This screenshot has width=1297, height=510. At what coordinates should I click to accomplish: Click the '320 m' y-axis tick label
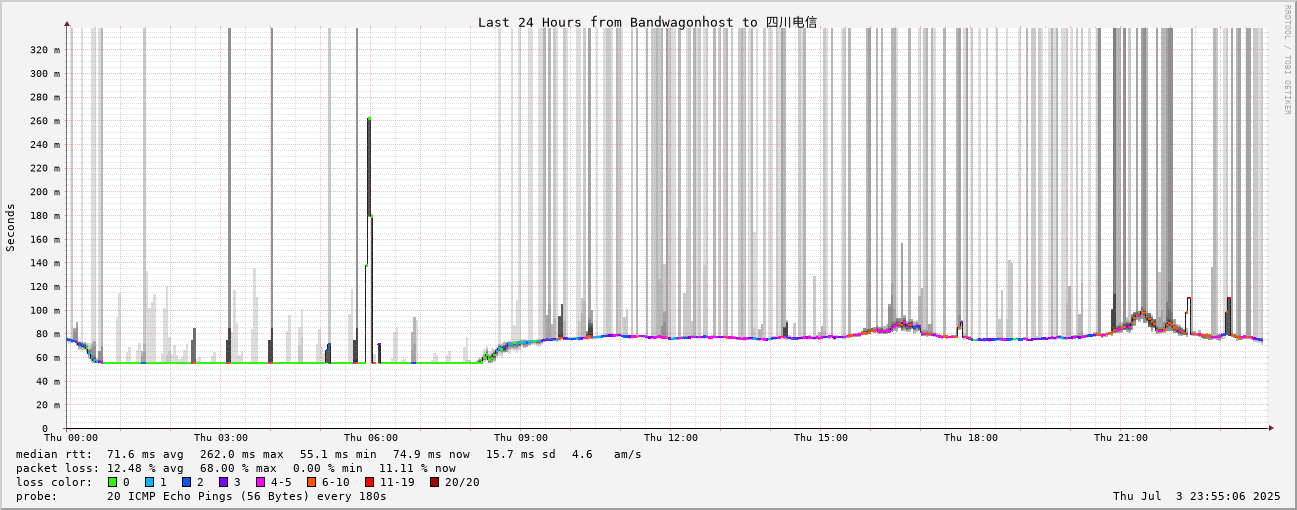(44, 50)
